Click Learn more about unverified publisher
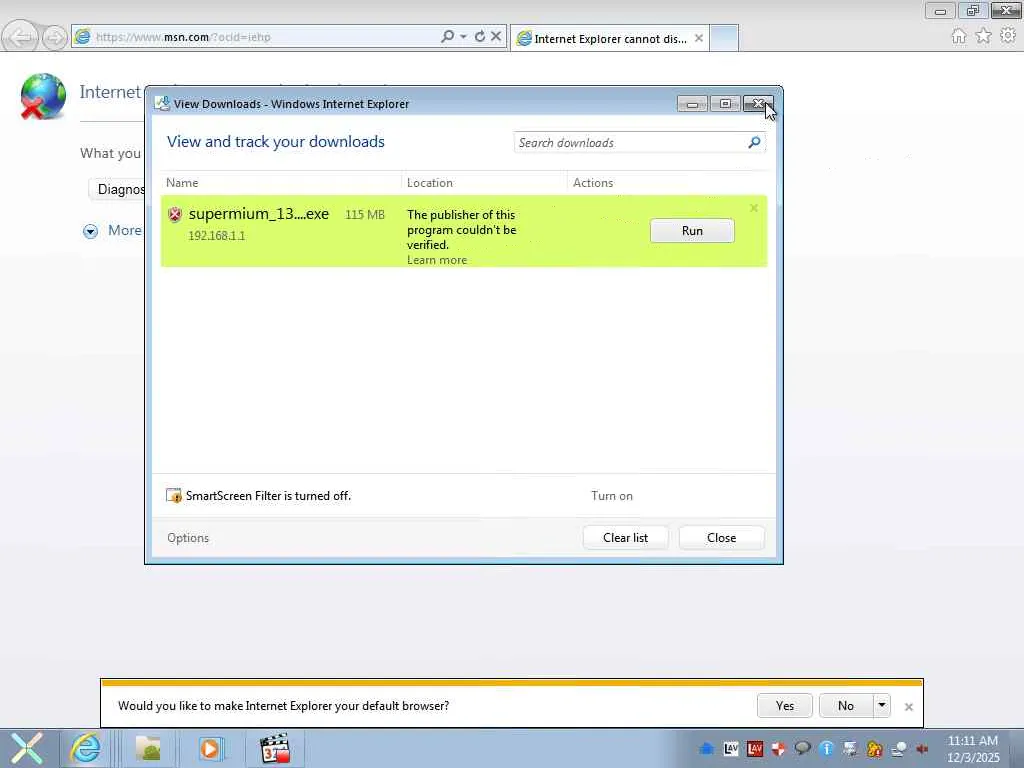Image resolution: width=1024 pixels, height=768 pixels. [x=437, y=260]
